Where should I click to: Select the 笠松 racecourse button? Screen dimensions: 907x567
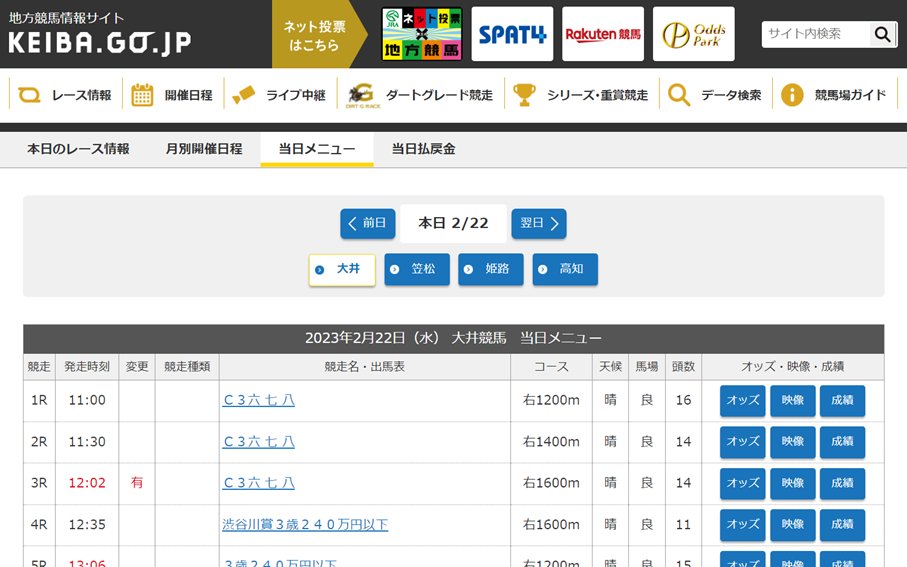(417, 270)
